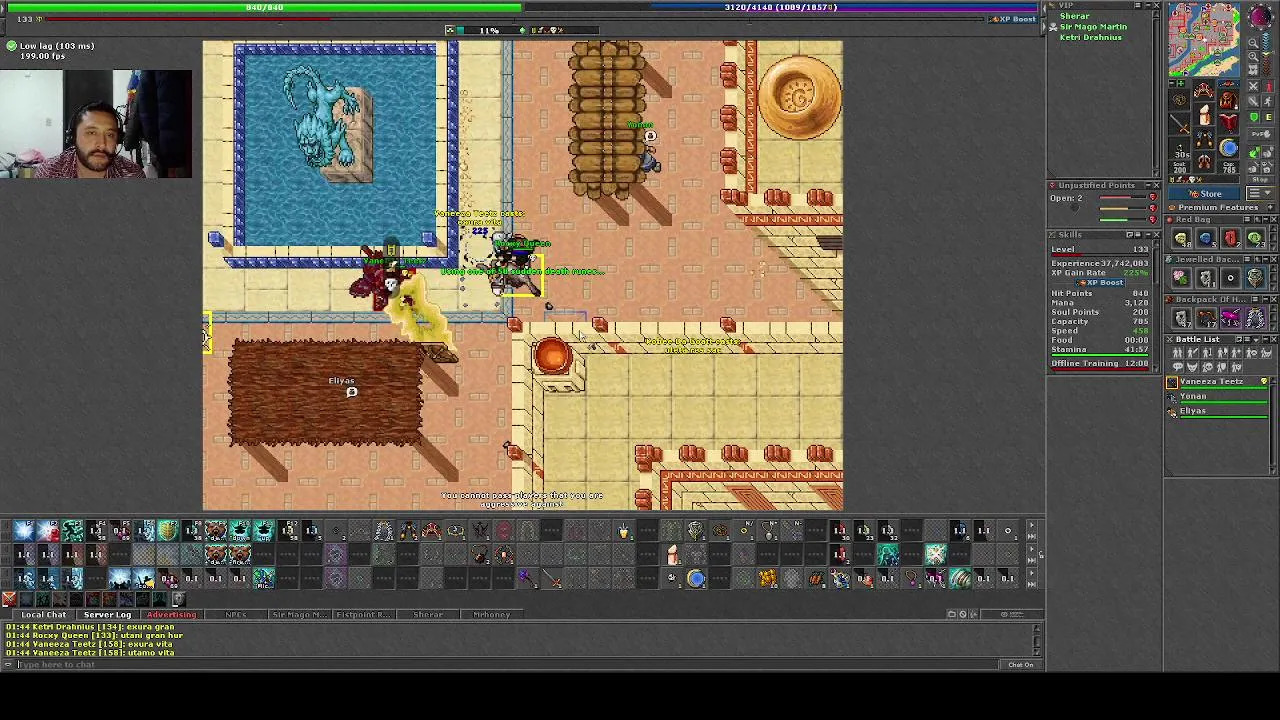Image resolution: width=1280 pixels, height=720 pixels.
Task: Pick pink flowers in Jewelled Backpack
Action: (1181, 277)
